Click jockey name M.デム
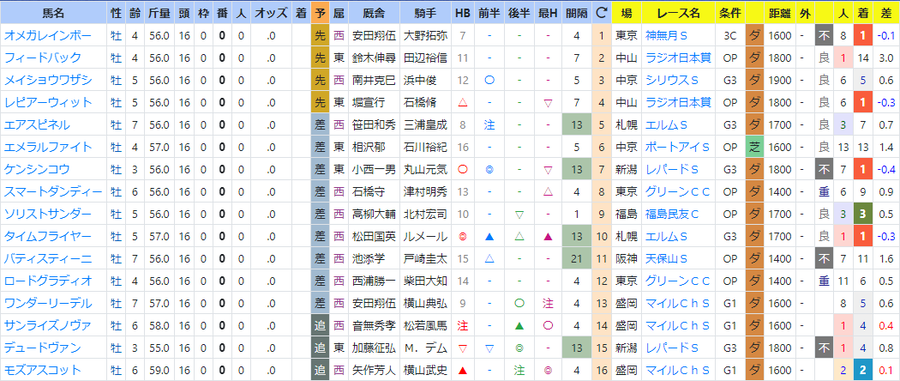The height and width of the screenshot is (381, 900). [x=425, y=348]
